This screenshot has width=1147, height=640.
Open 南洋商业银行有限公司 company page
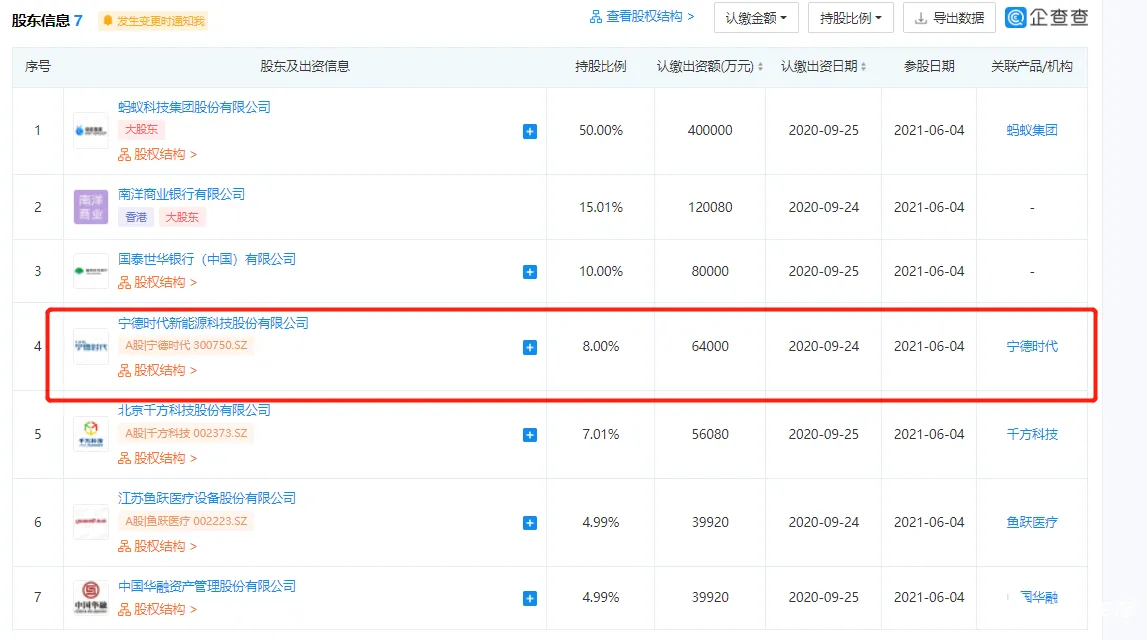pos(181,195)
